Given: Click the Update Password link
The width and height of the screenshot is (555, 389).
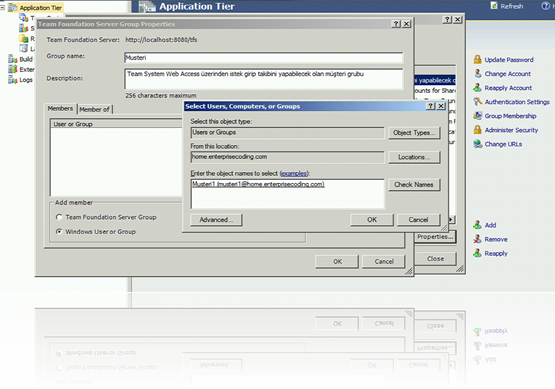Looking at the screenshot, I should [509, 60].
